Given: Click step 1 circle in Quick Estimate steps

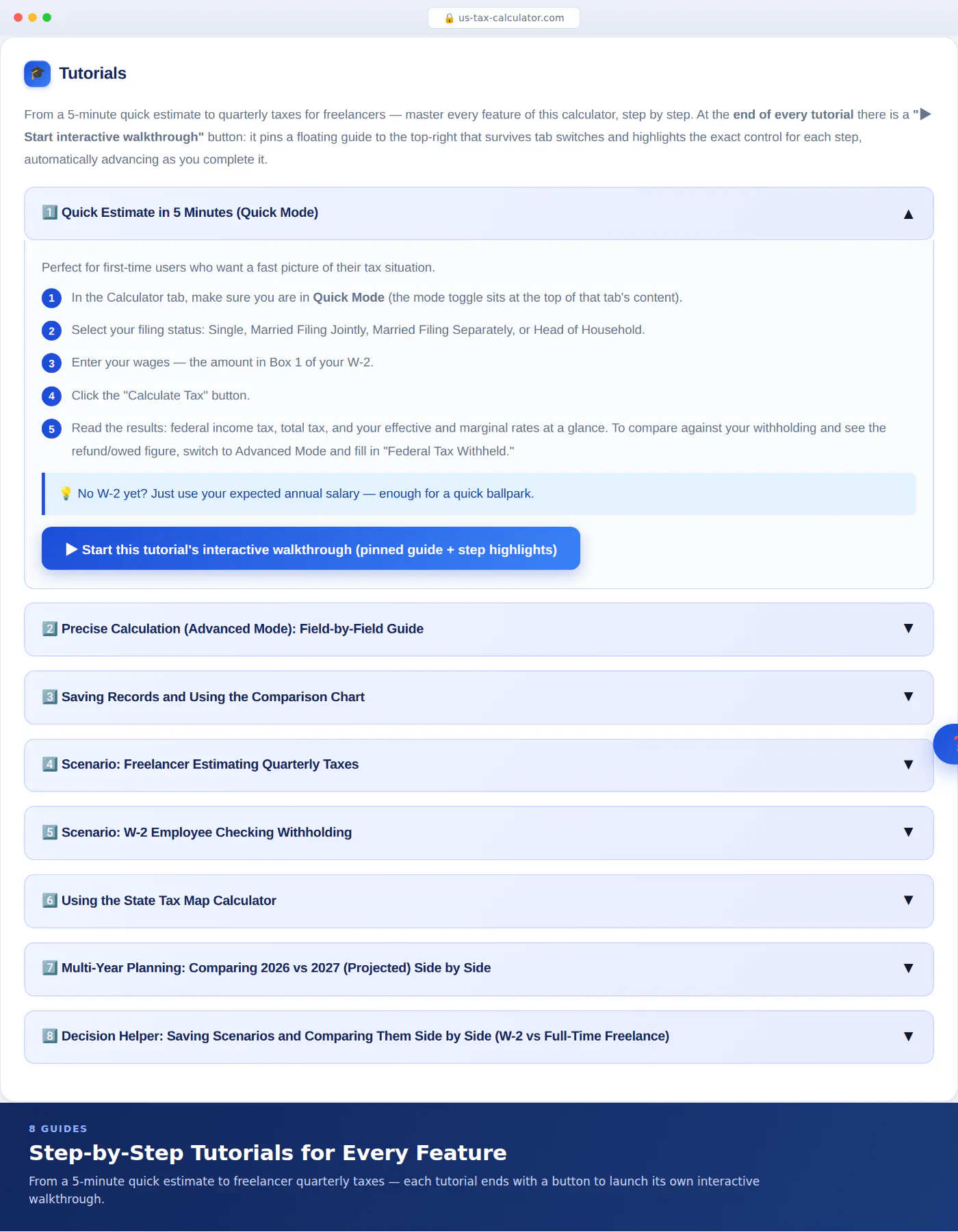Looking at the screenshot, I should pos(51,298).
